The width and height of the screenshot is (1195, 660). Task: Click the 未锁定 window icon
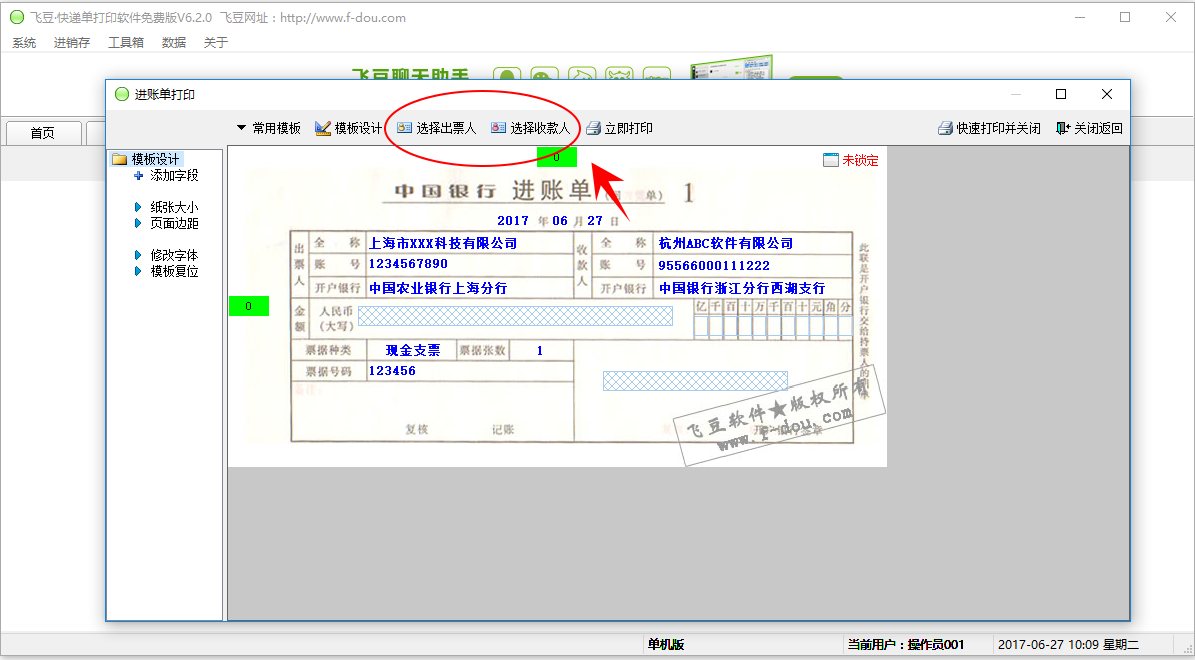point(831,160)
